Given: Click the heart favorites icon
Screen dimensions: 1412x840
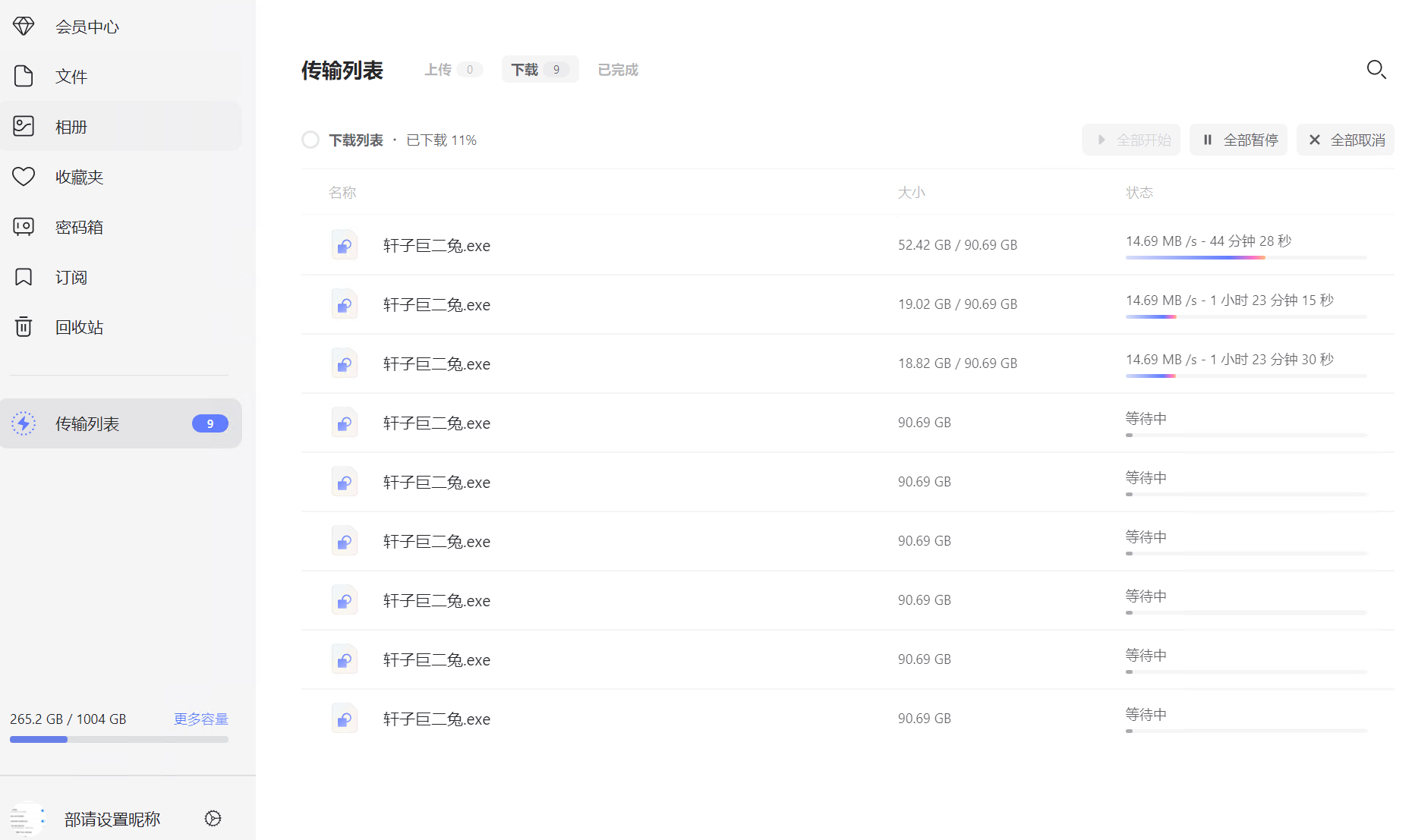Looking at the screenshot, I should coord(24,177).
